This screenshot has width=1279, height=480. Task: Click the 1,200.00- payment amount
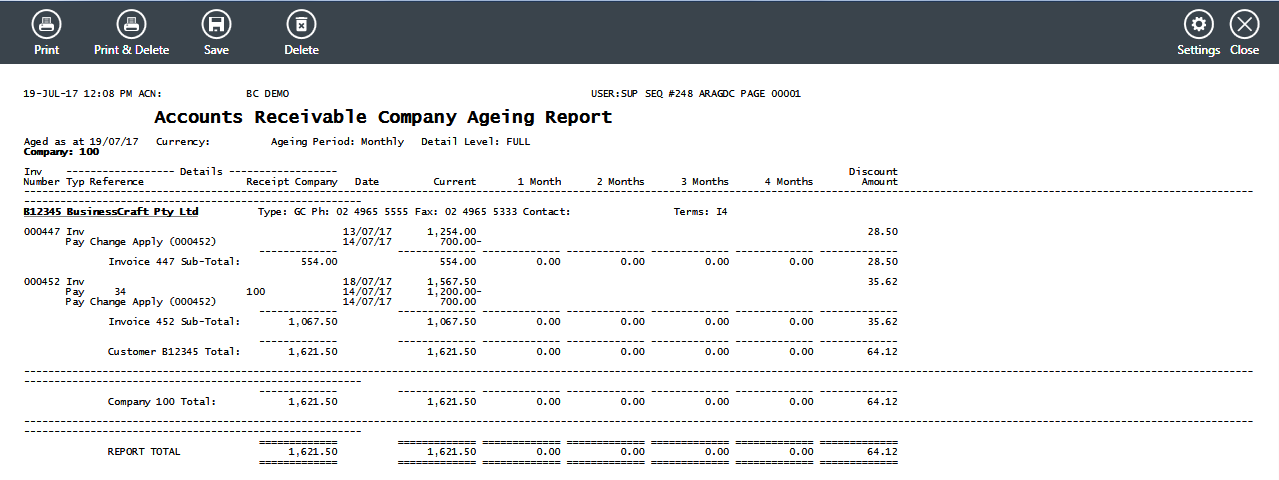click(454, 292)
